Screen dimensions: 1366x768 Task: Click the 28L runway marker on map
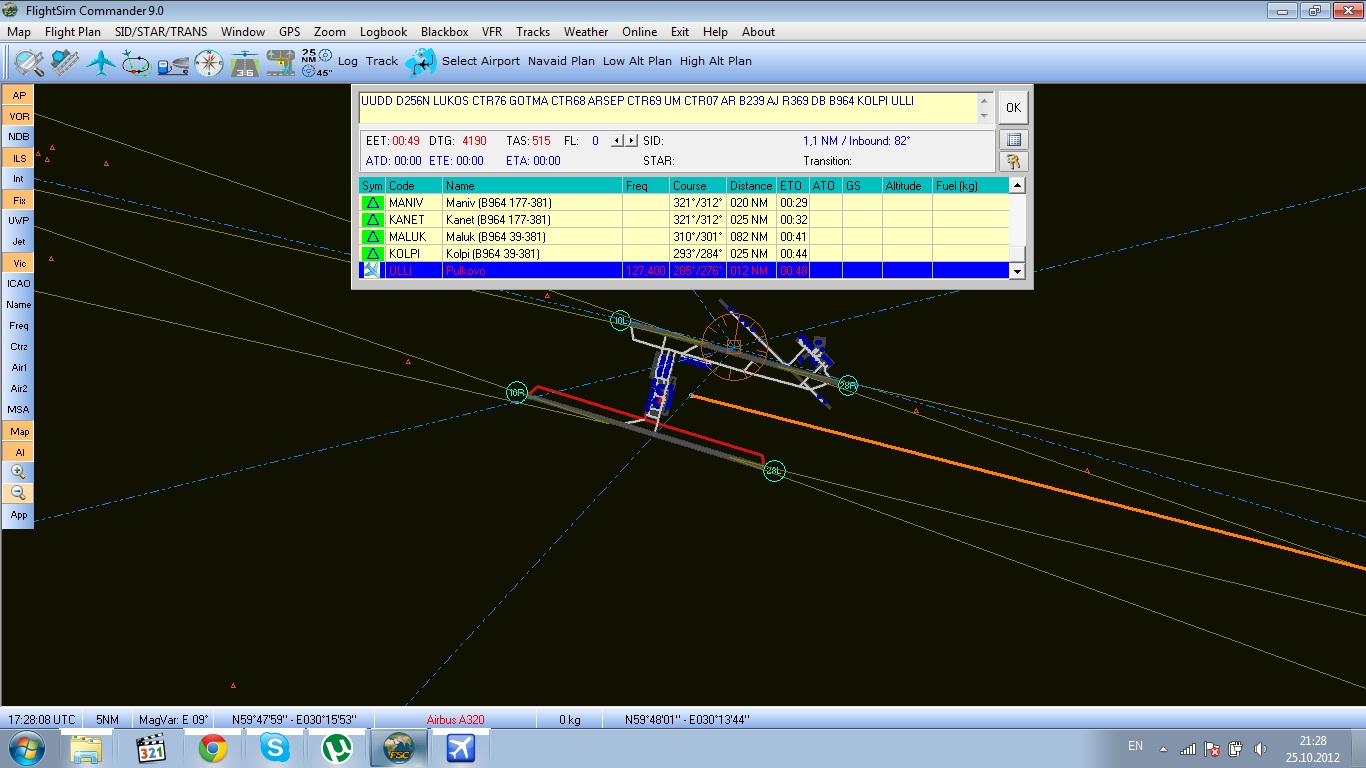tap(774, 471)
